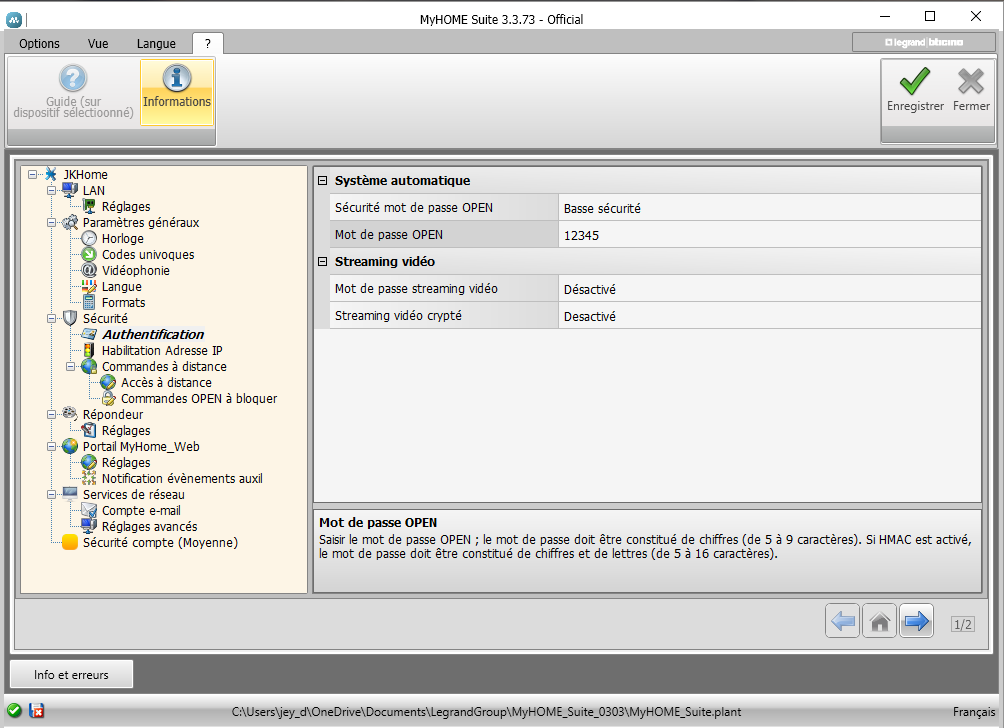
Task: Select Réglages under Répondeur
Action: point(126,430)
